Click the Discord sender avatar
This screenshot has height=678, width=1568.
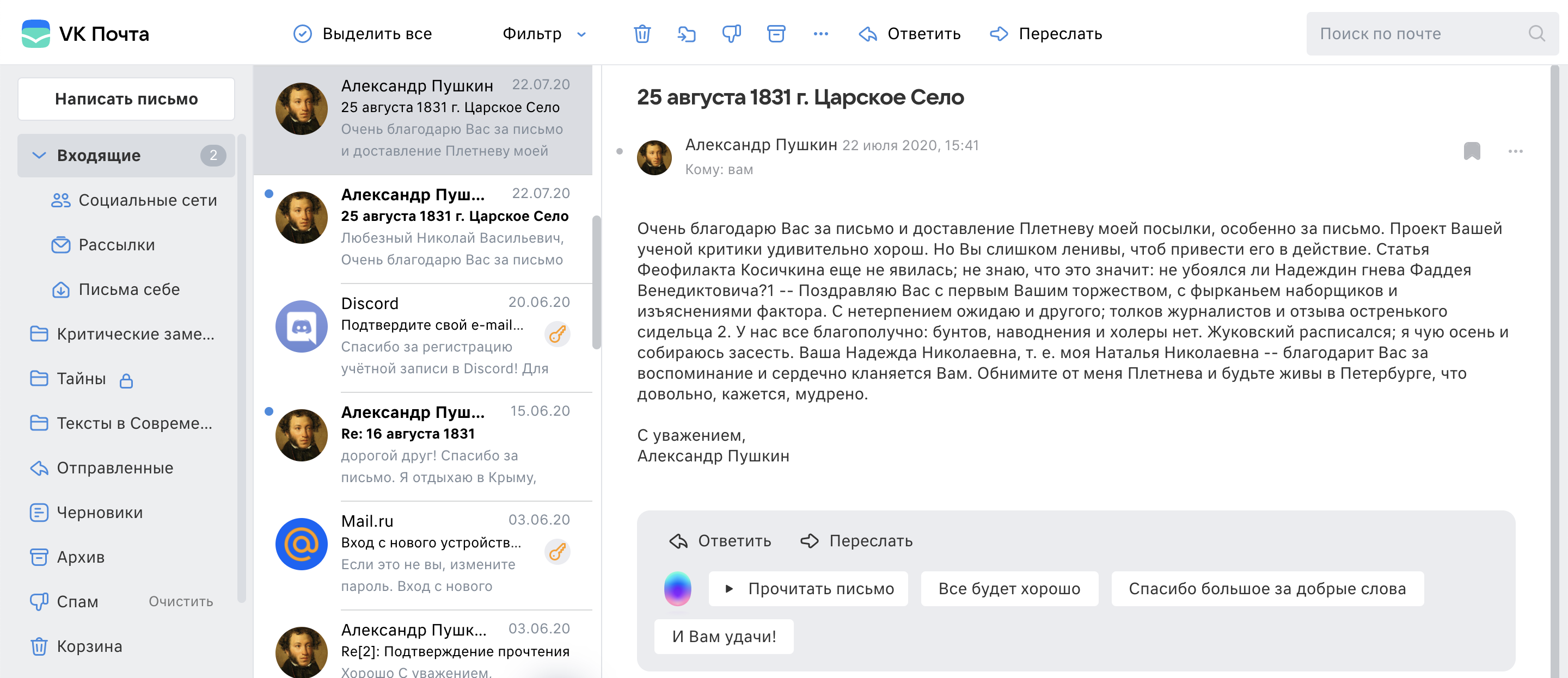[x=301, y=326]
